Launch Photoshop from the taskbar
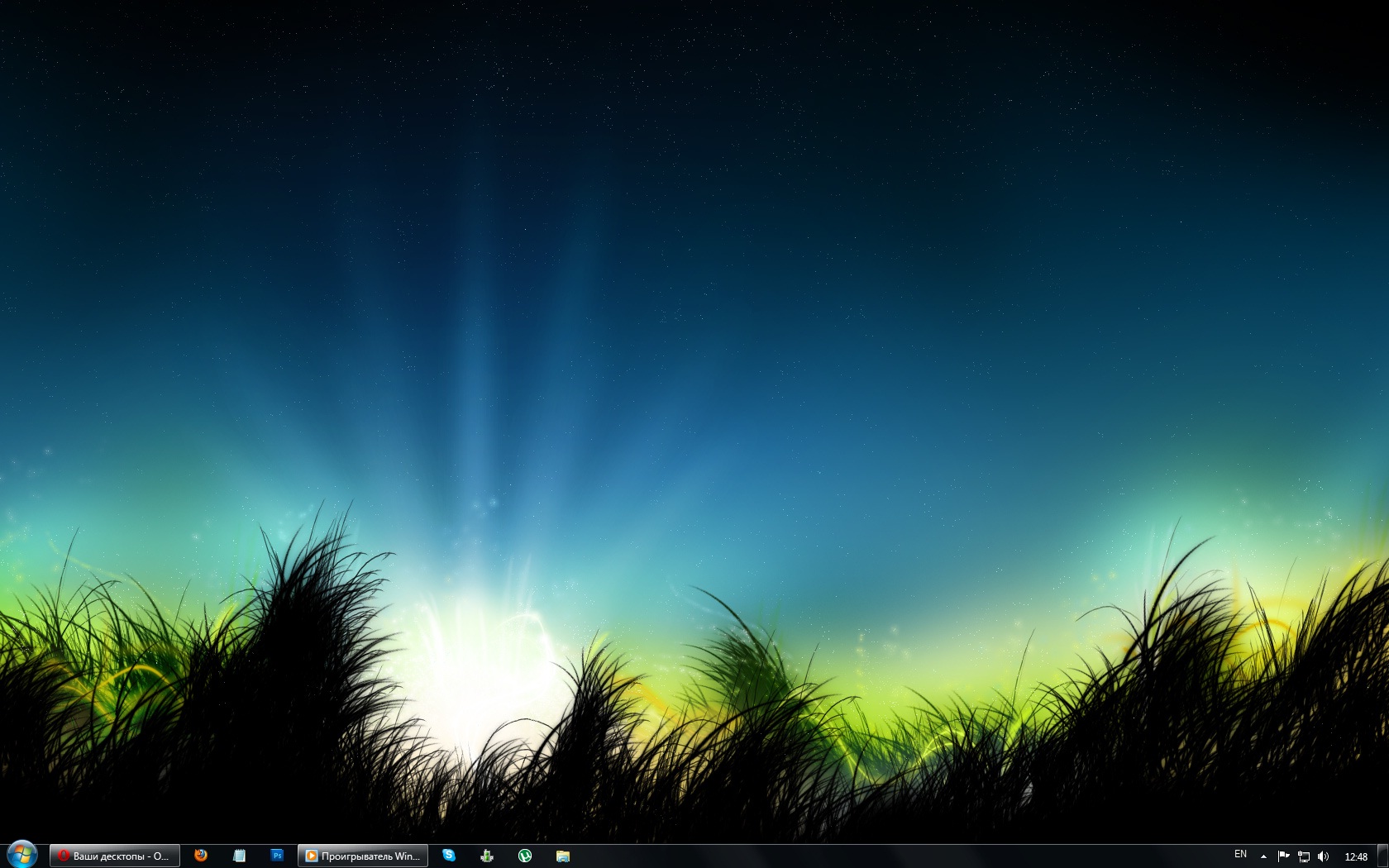1389x868 pixels. point(277,856)
